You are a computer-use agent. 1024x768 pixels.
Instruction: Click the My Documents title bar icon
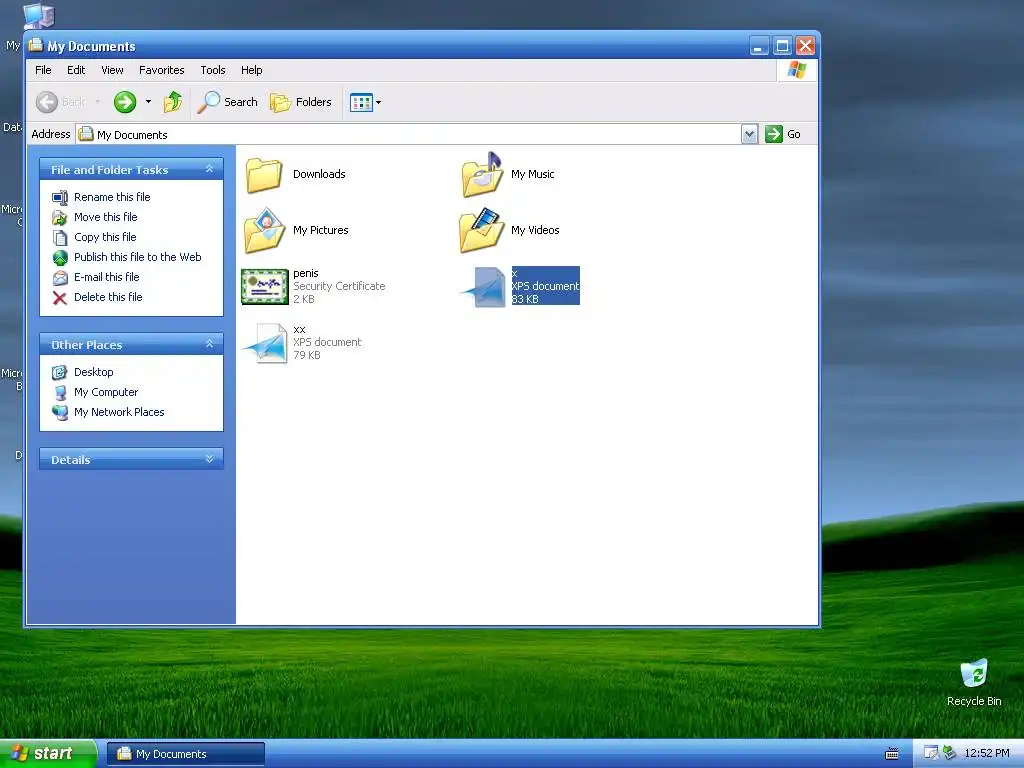[35, 45]
